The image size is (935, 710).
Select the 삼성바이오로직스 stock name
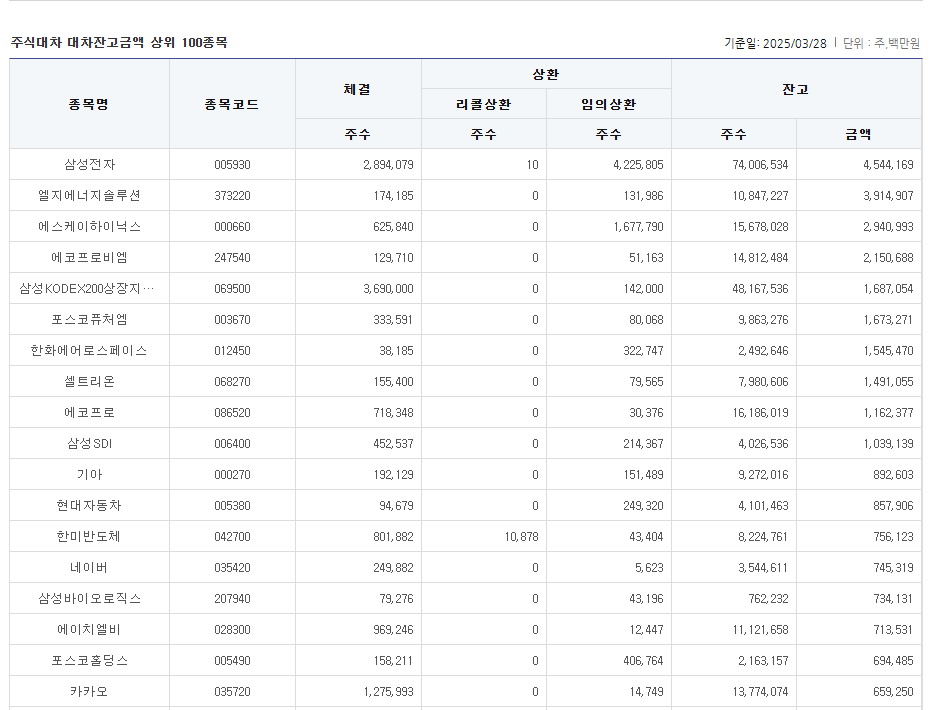[89, 599]
